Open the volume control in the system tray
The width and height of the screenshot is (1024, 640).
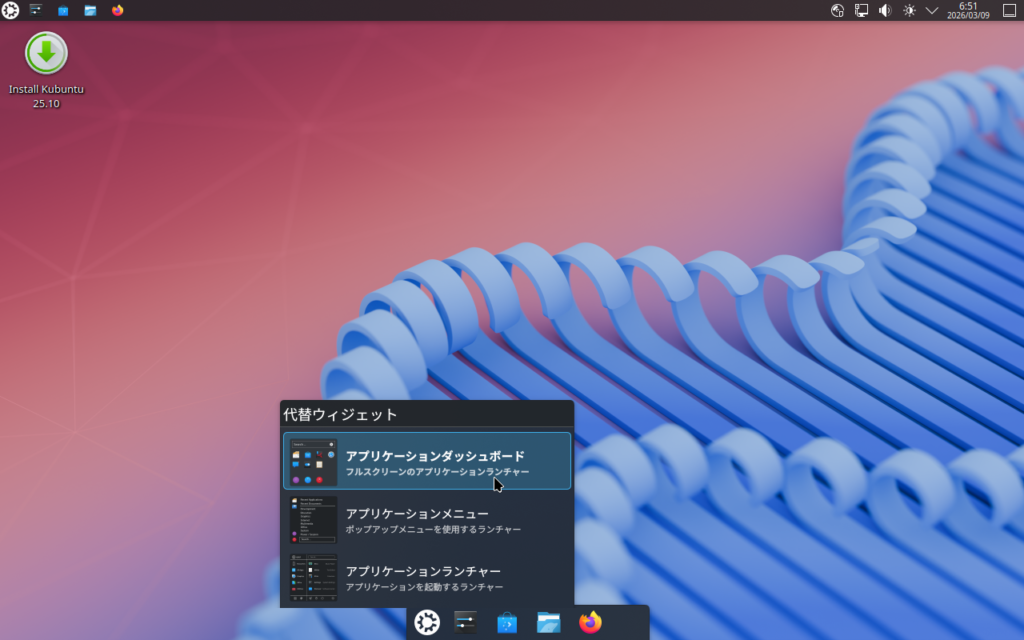coord(885,10)
